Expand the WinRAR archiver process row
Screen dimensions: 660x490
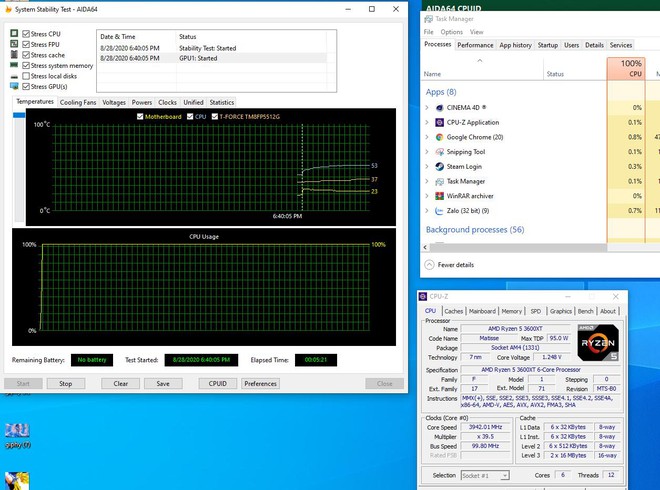(x=427, y=196)
